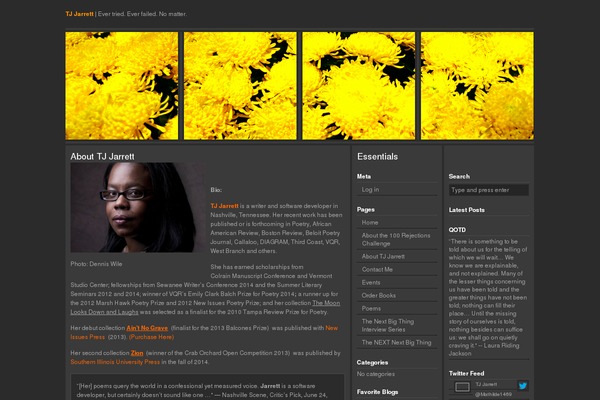The height and width of the screenshot is (400, 600).
Task: Click the QOTD heading
Action: click(x=457, y=230)
